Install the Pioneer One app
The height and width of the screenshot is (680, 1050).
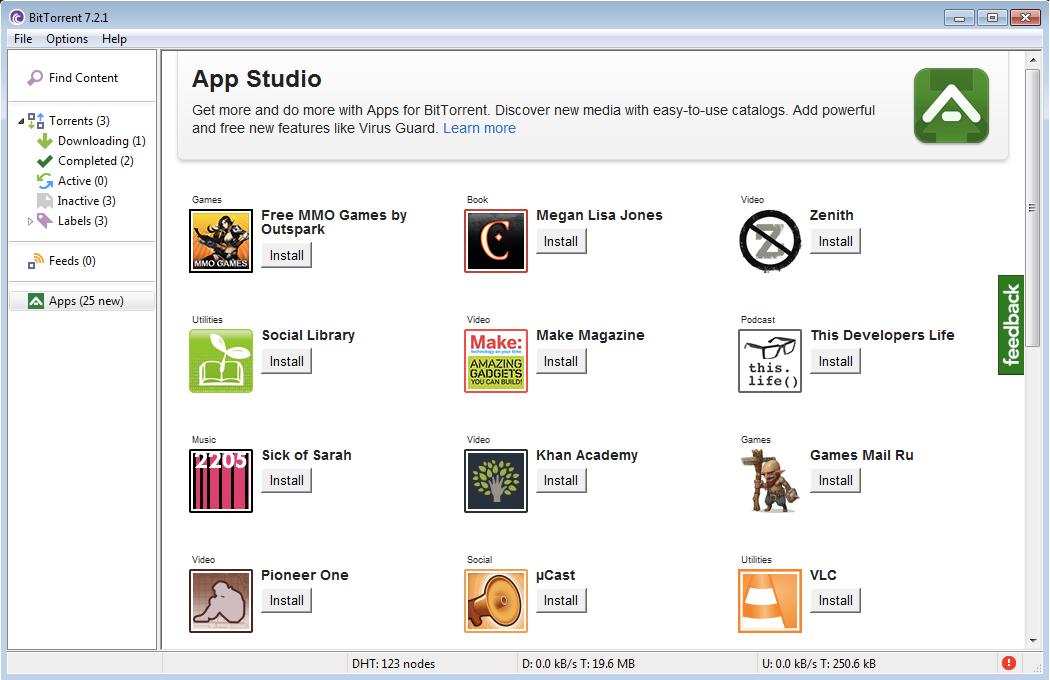click(286, 600)
